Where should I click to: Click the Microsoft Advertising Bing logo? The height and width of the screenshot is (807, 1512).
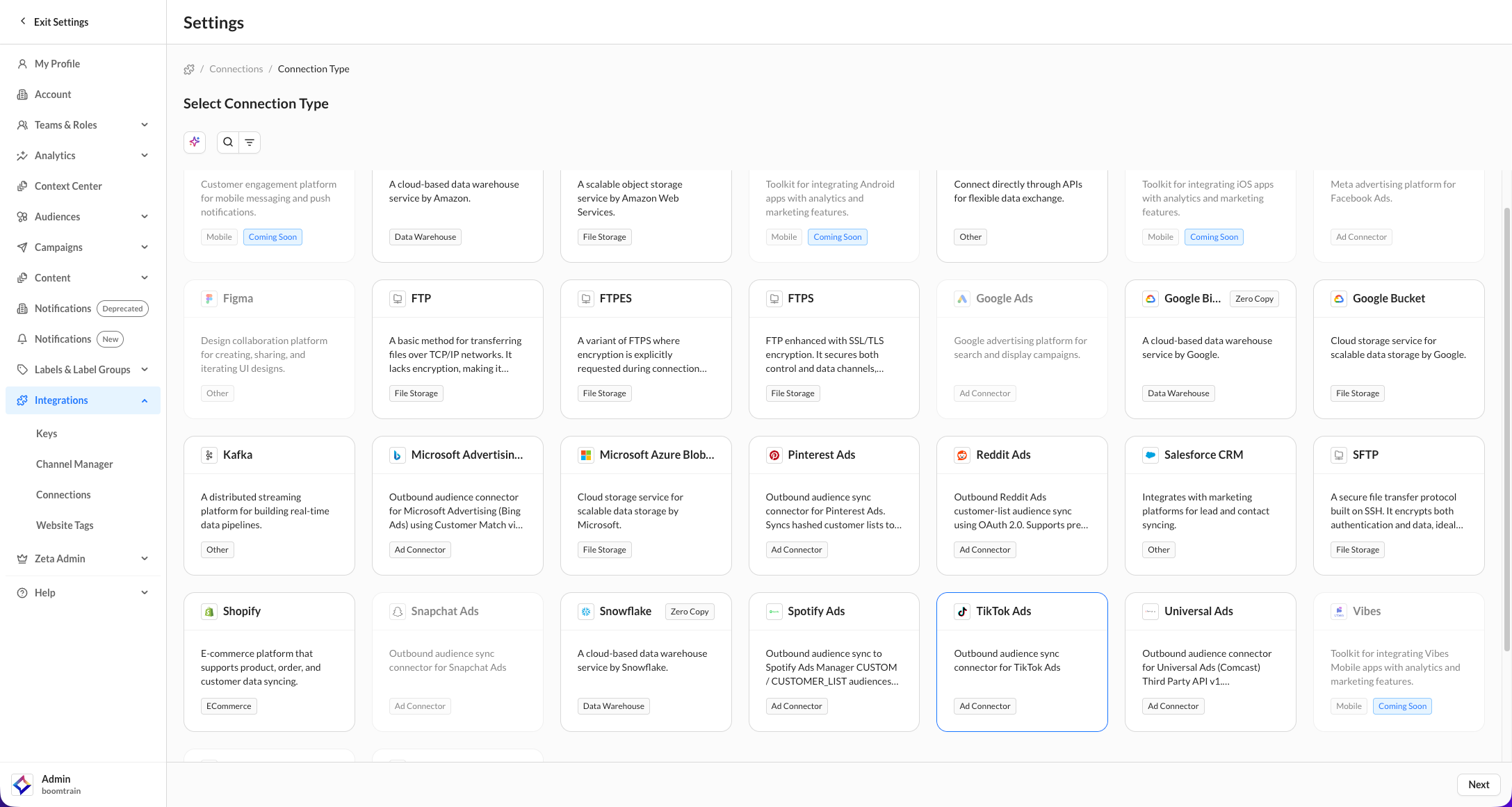click(x=398, y=455)
